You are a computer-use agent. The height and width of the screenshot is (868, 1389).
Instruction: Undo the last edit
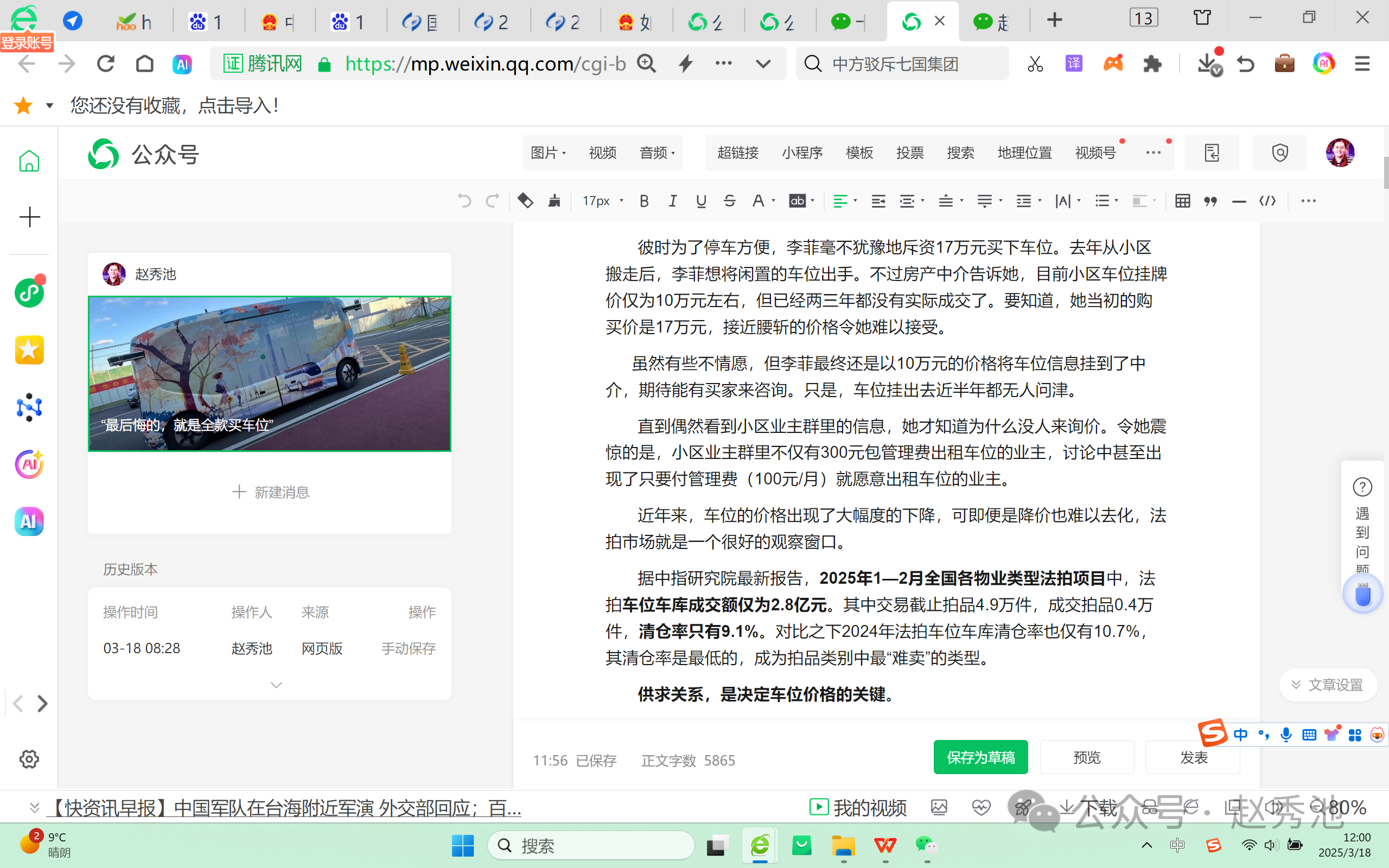tap(464, 200)
